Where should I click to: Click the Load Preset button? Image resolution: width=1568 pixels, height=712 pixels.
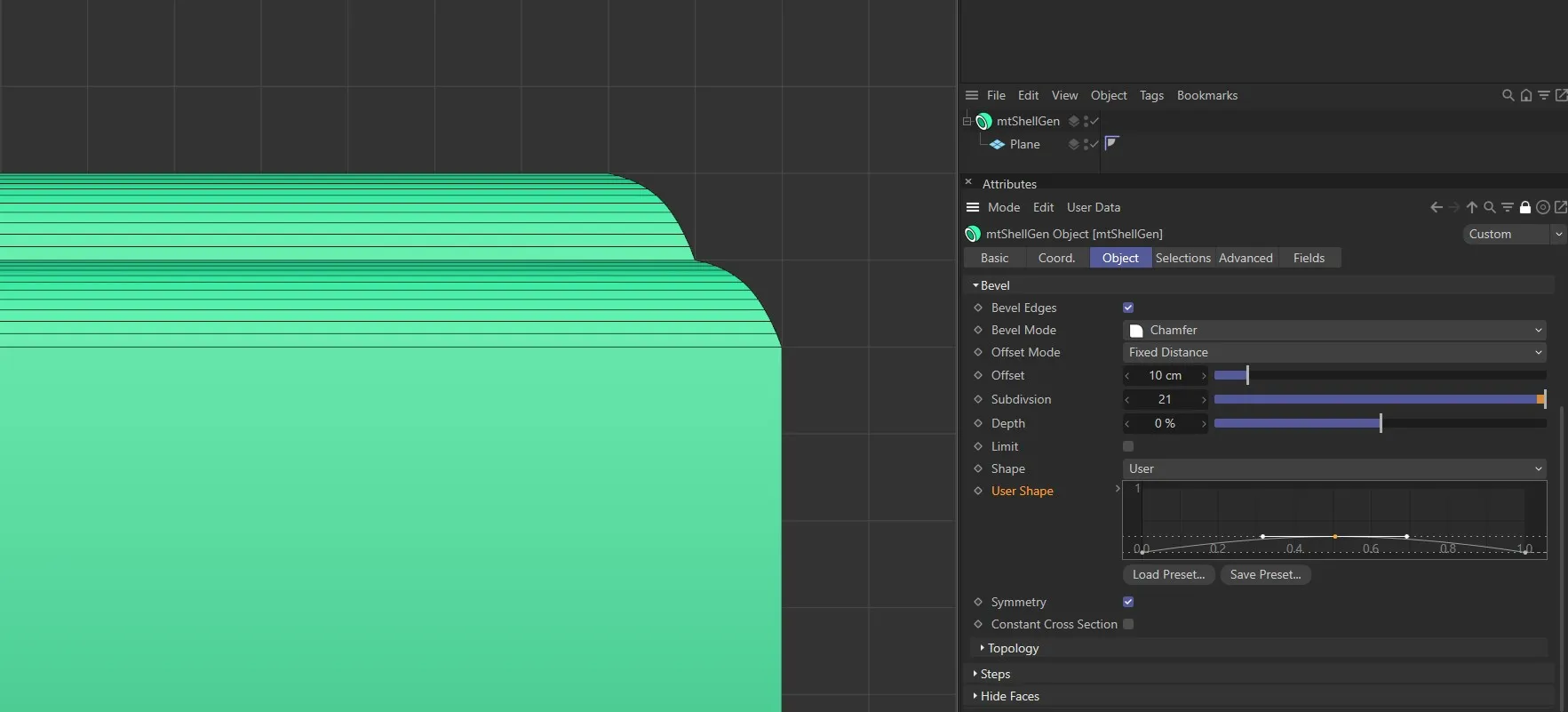pos(1168,574)
